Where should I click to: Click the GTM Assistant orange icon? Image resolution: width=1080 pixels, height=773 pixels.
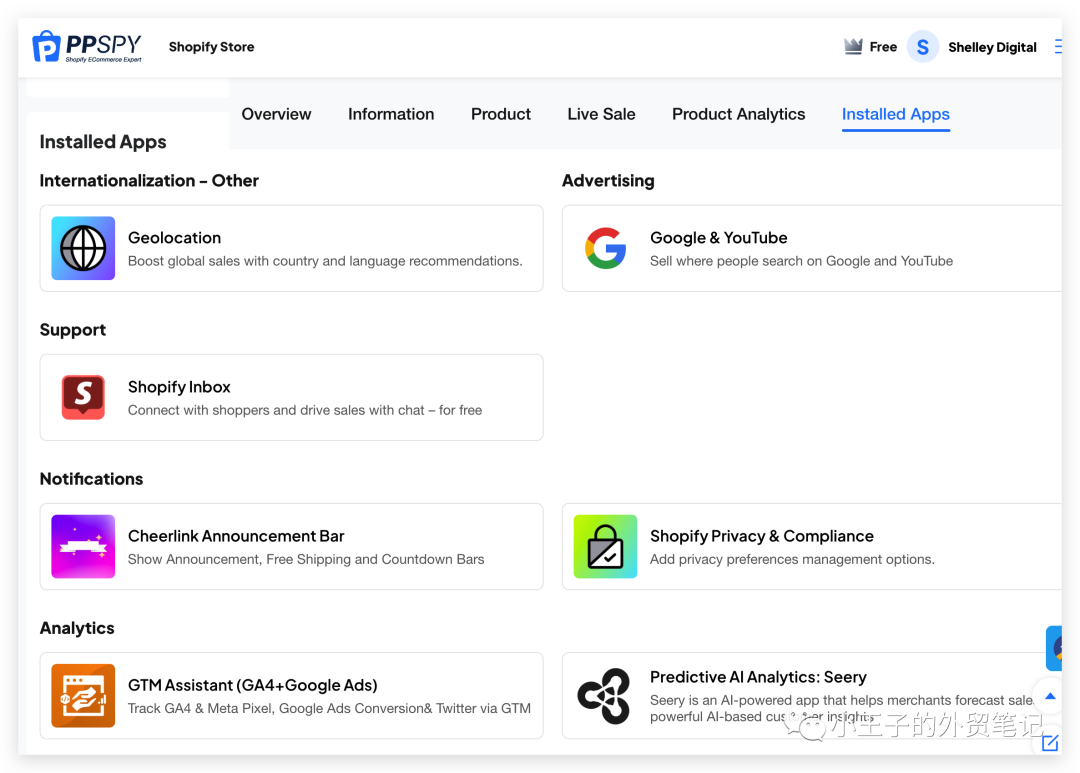[83, 696]
